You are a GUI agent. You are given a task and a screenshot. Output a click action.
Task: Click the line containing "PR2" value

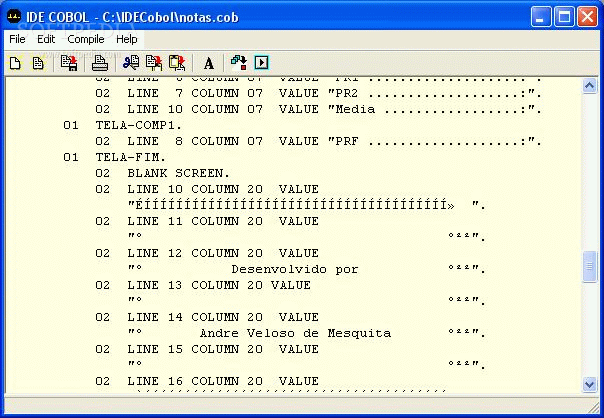(x=319, y=93)
